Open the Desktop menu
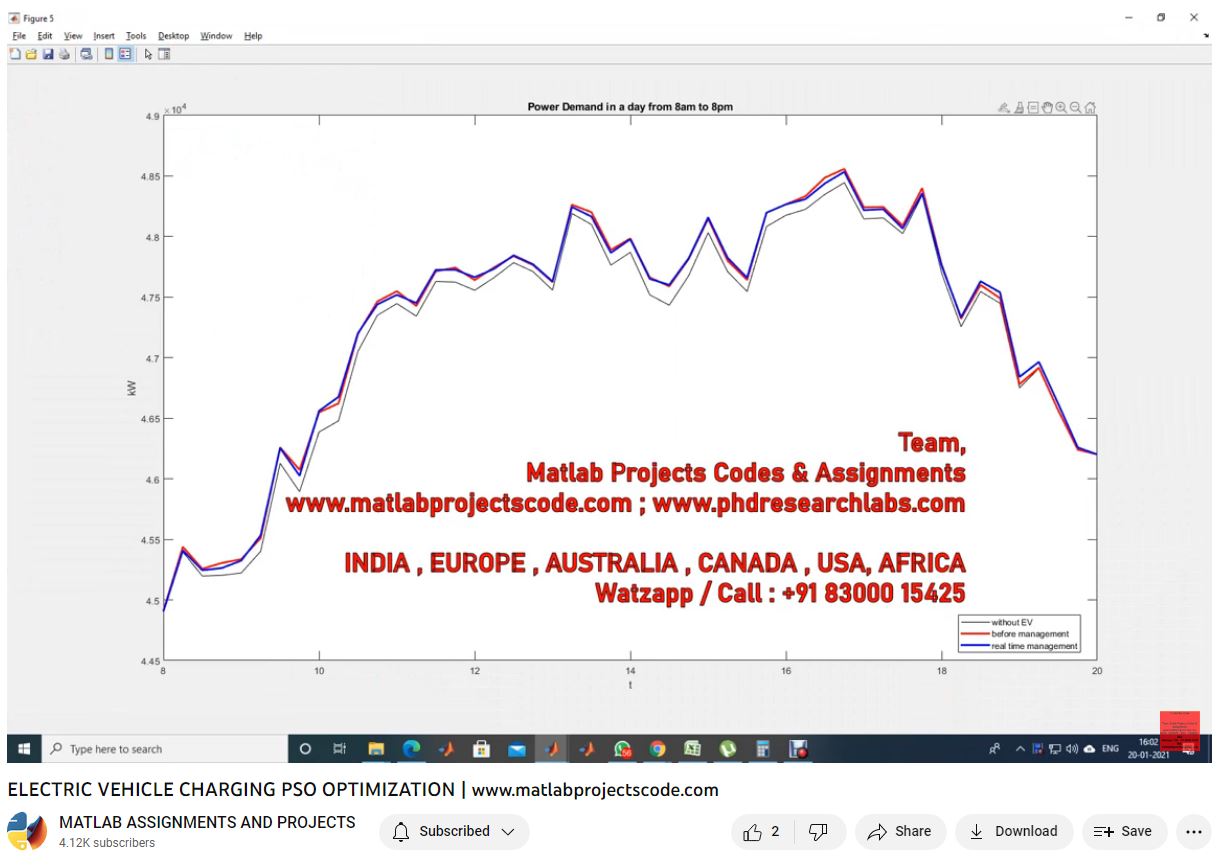The width and height of the screenshot is (1225, 865). tap(173, 36)
